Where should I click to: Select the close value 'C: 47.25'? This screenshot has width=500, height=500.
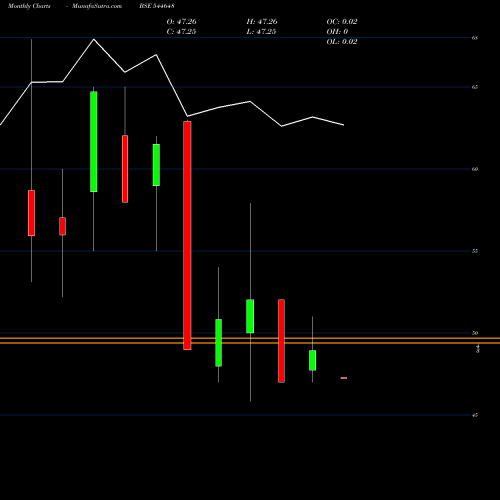(181, 31)
